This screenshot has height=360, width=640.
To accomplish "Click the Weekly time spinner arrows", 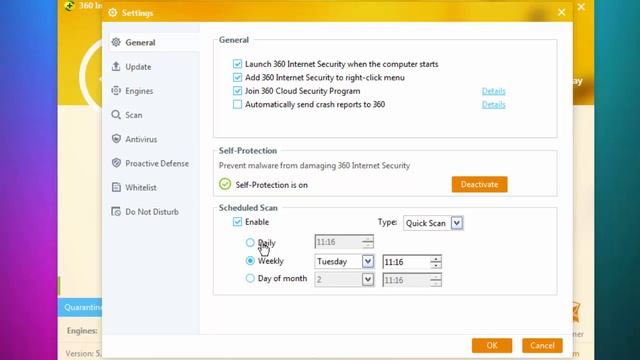I will click(436, 262).
